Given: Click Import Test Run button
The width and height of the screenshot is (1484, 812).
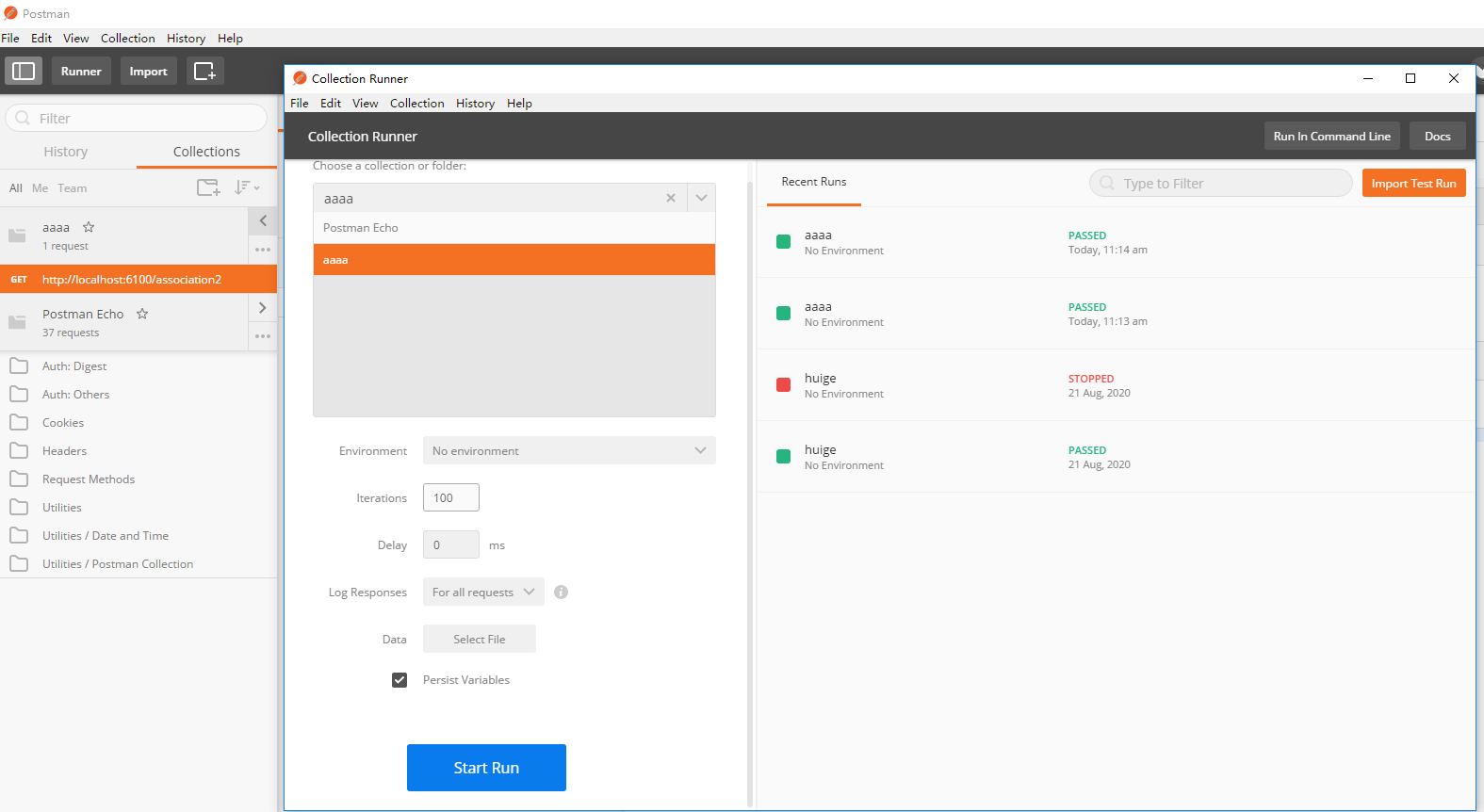Looking at the screenshot, I should tap(1413, 183).
